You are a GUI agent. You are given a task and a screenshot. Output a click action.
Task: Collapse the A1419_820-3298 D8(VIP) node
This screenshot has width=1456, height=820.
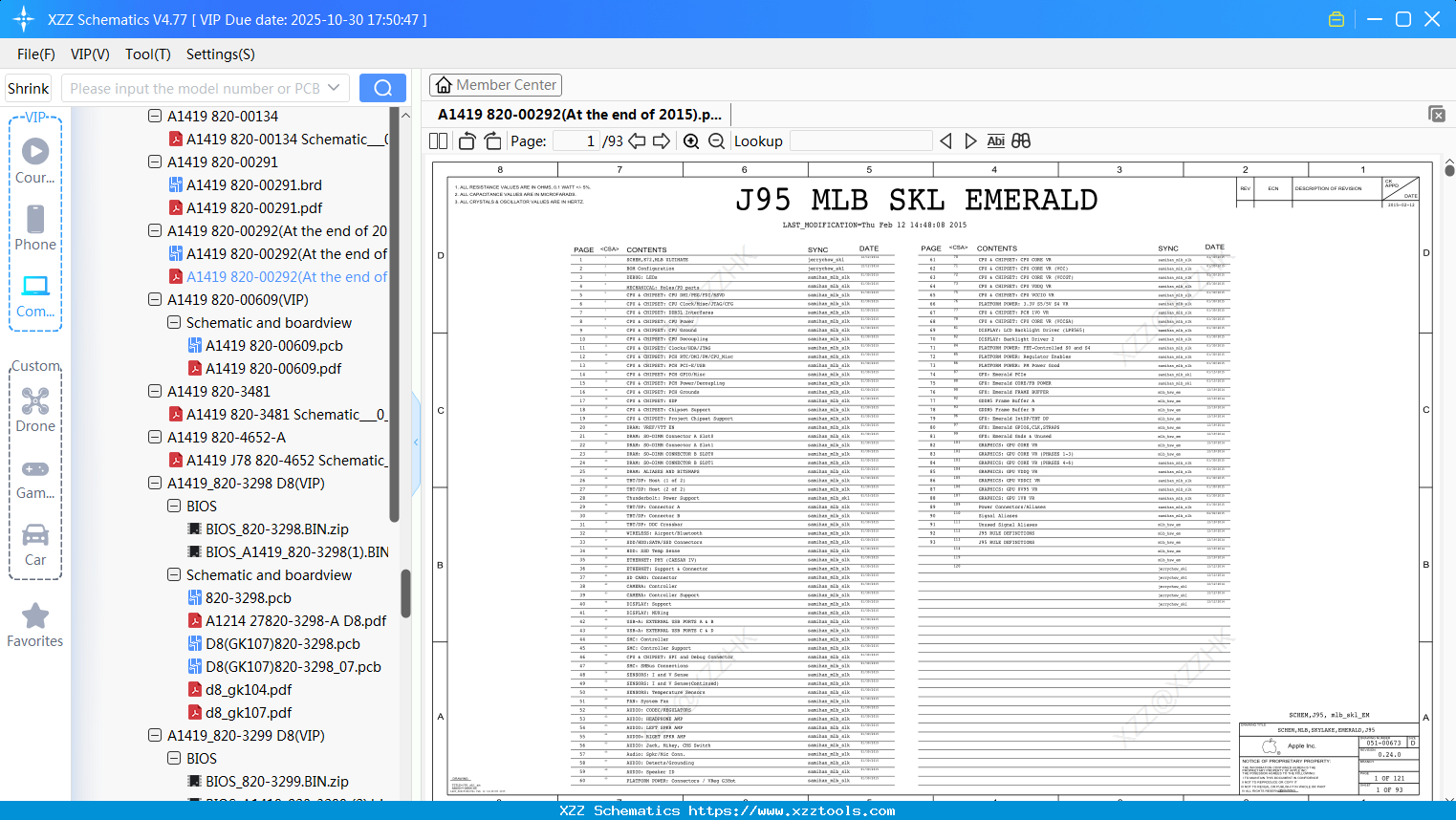155,483
